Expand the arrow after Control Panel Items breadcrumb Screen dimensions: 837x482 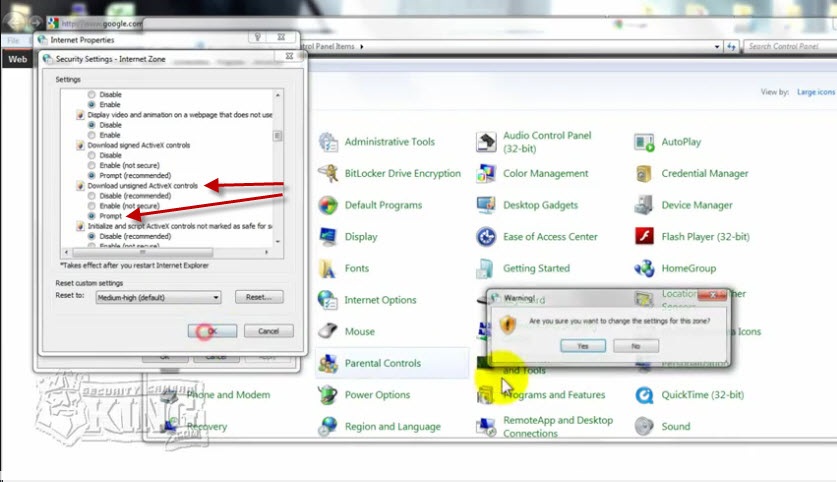(361, 47)
